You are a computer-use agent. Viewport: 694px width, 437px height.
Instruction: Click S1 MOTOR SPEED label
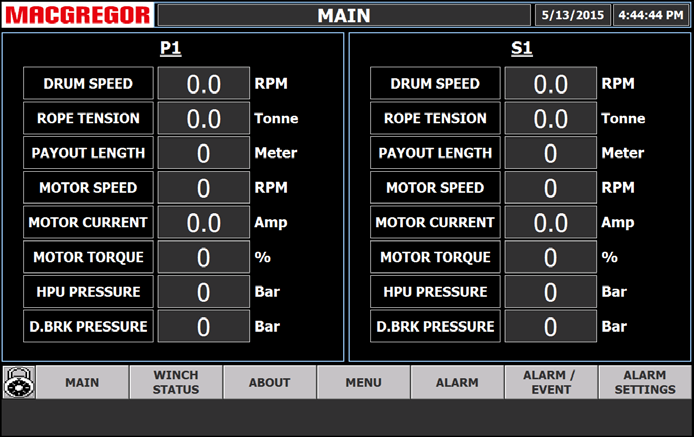(x=435, y=187)
